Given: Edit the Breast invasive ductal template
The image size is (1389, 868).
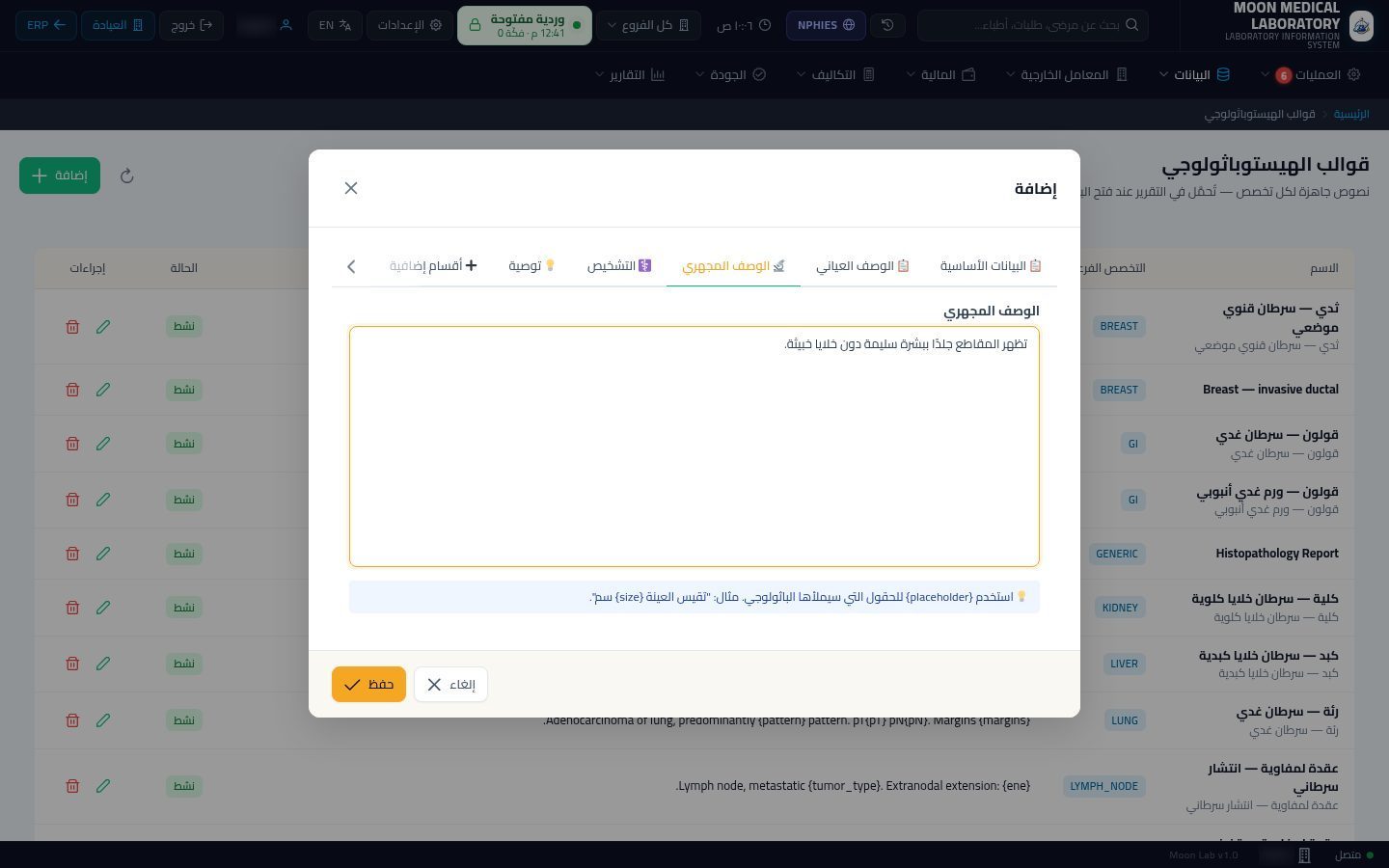Looking at the screenshot, I should (x=103, y=390).
